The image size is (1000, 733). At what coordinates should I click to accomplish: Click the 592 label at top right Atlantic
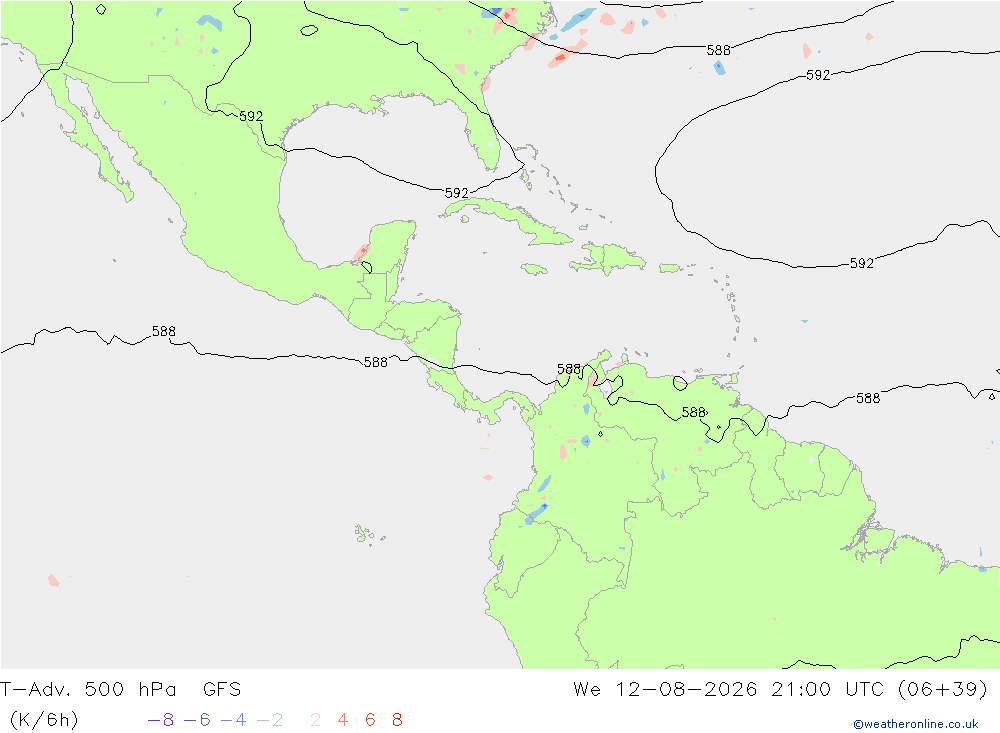click(818, 75)
